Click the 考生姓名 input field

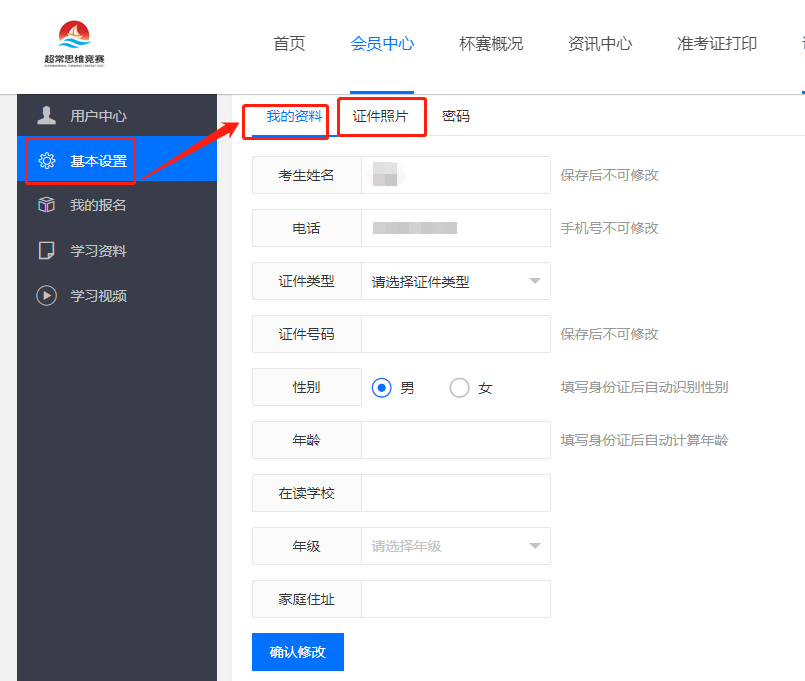pyautogui.click(x=456, y=175)
